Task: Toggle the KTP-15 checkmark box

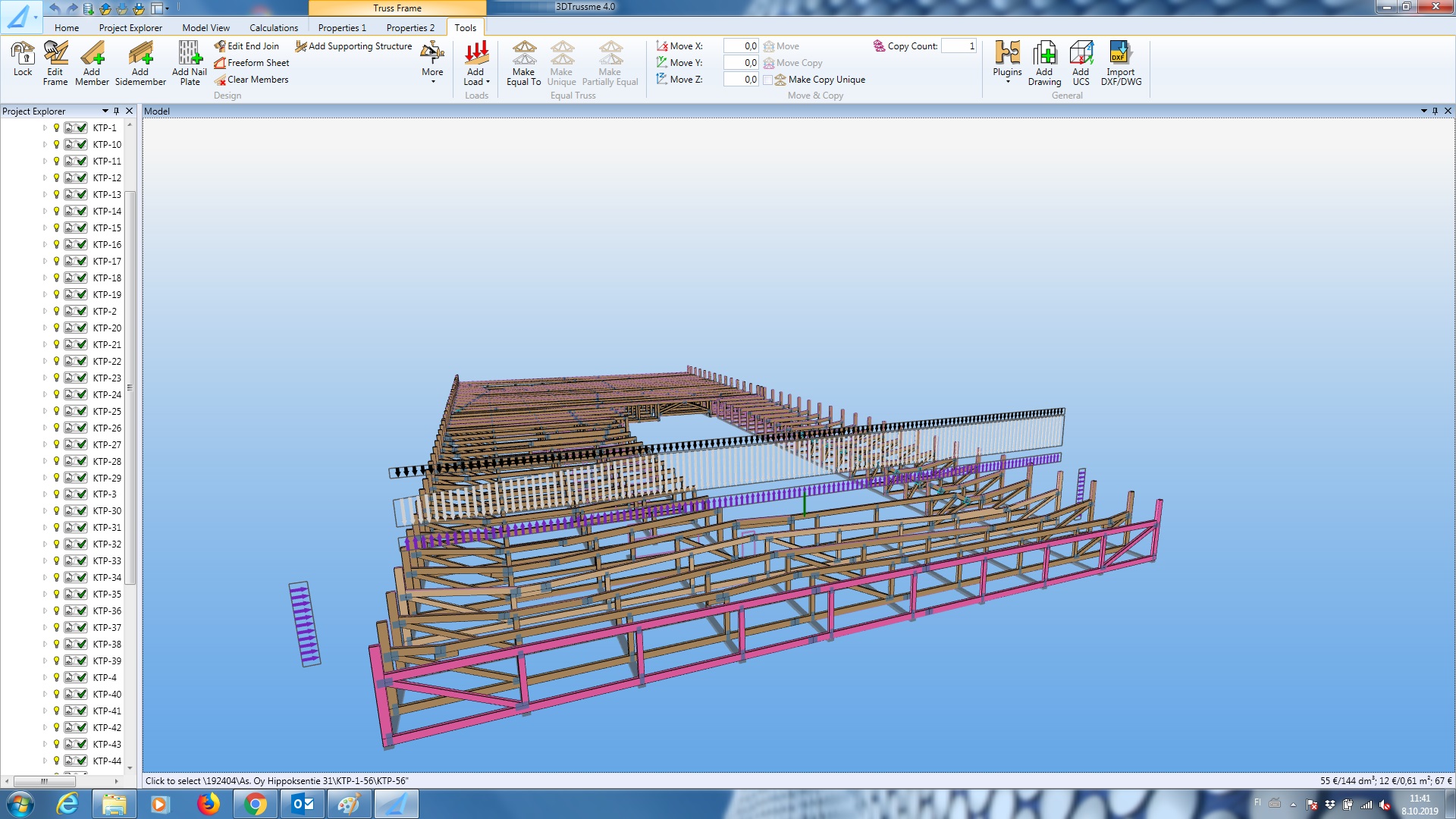Action: 82,227
